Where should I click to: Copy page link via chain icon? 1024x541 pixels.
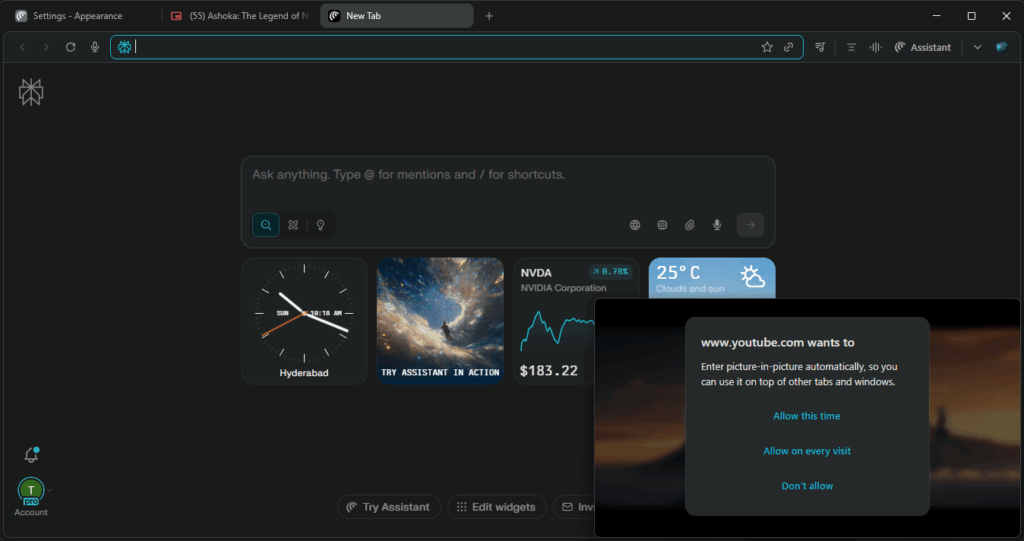[788, 47]
